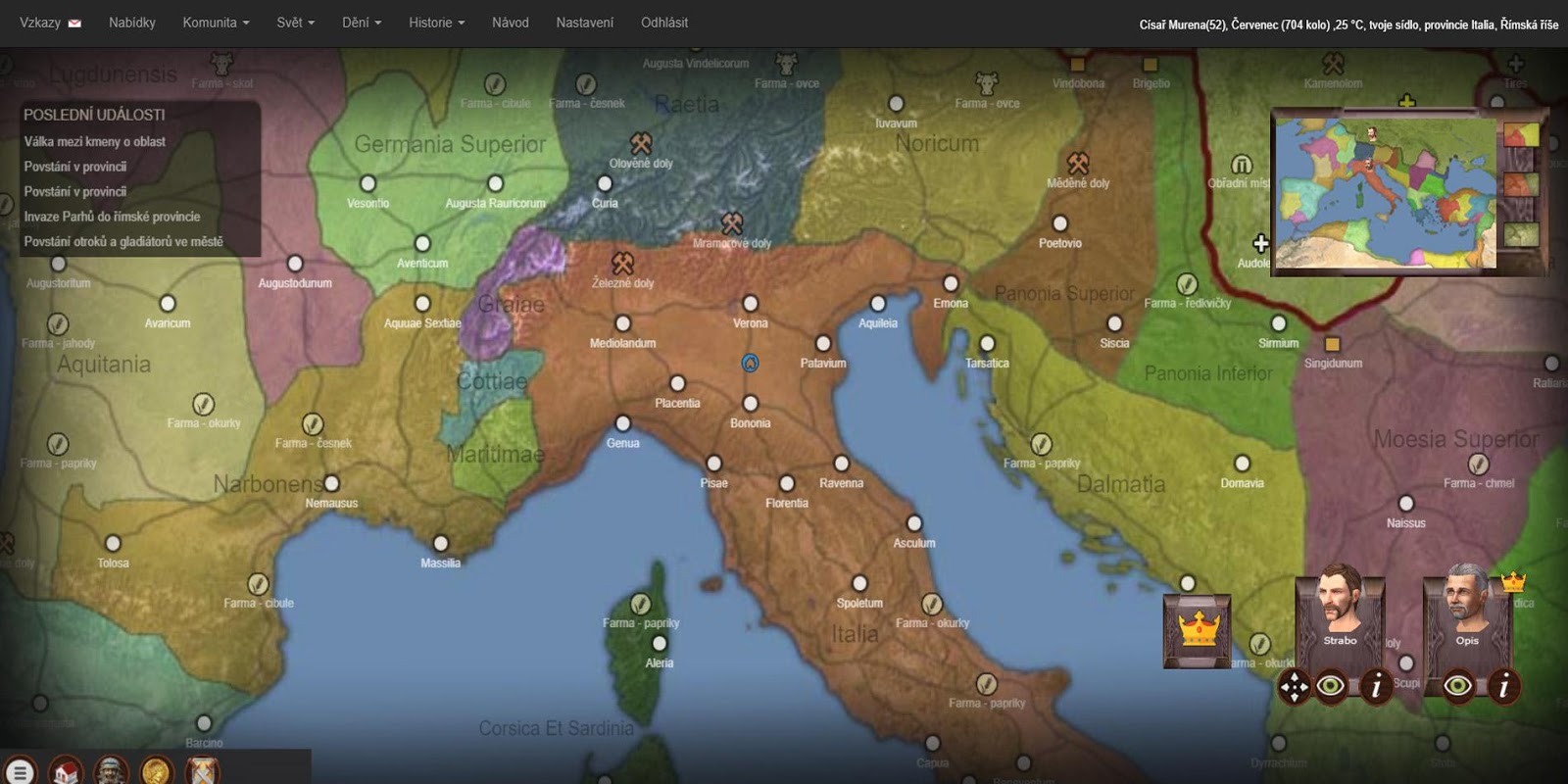This screenshot has width=1568, height=784.
Task: Expand the Komunita dropdown
Action: pos(216,23)
